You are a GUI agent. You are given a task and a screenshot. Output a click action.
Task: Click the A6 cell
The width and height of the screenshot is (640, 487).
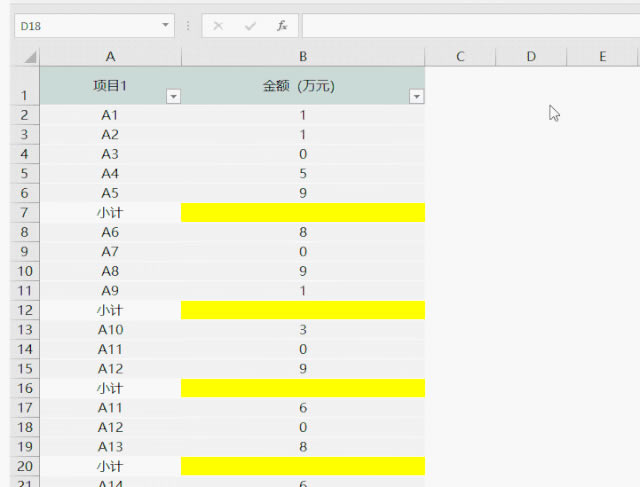pyautogui.click(x=110, y=232)
